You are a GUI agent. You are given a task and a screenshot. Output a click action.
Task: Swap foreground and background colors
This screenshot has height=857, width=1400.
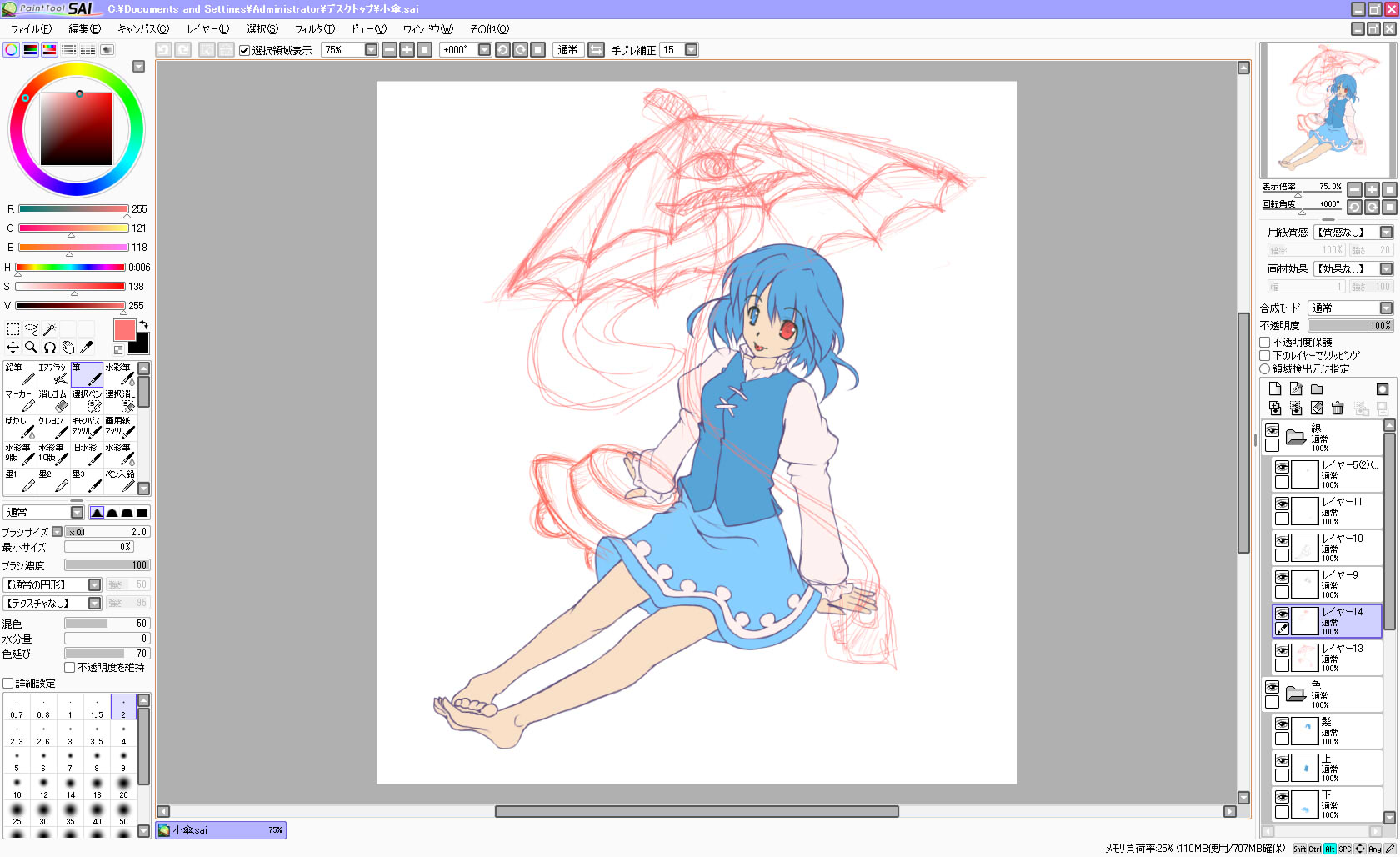click(143, 325)
